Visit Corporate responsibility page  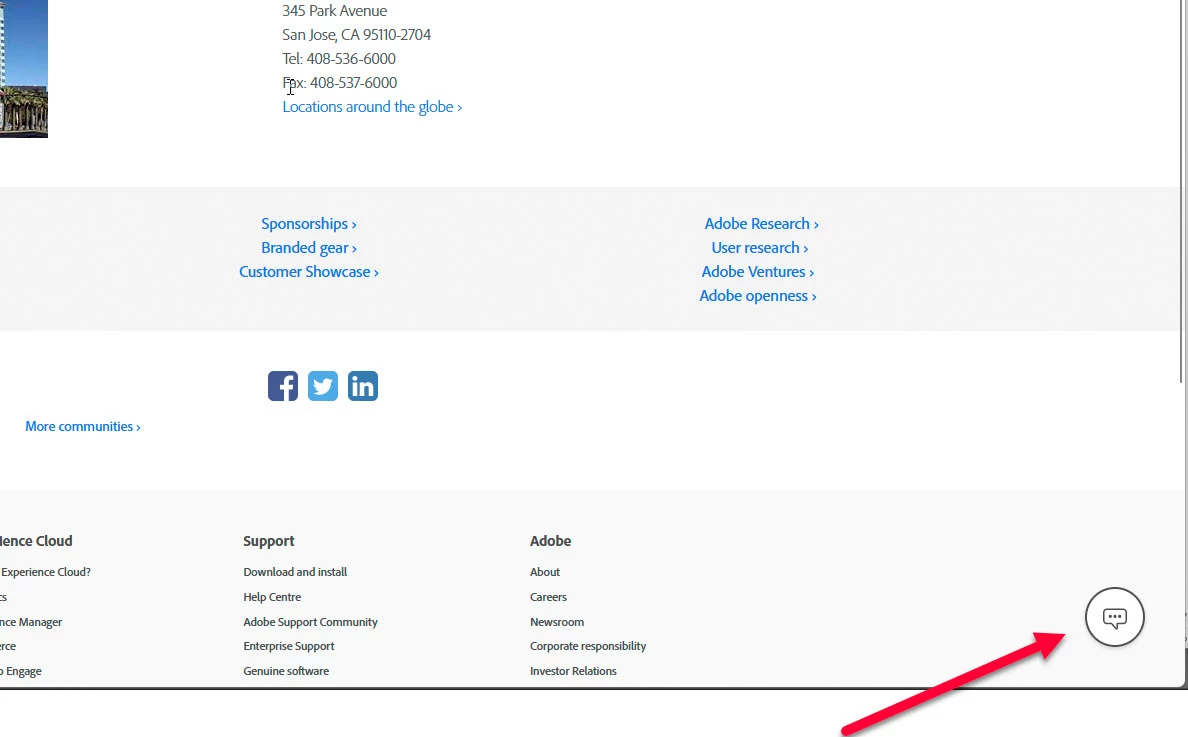(588, 646)
